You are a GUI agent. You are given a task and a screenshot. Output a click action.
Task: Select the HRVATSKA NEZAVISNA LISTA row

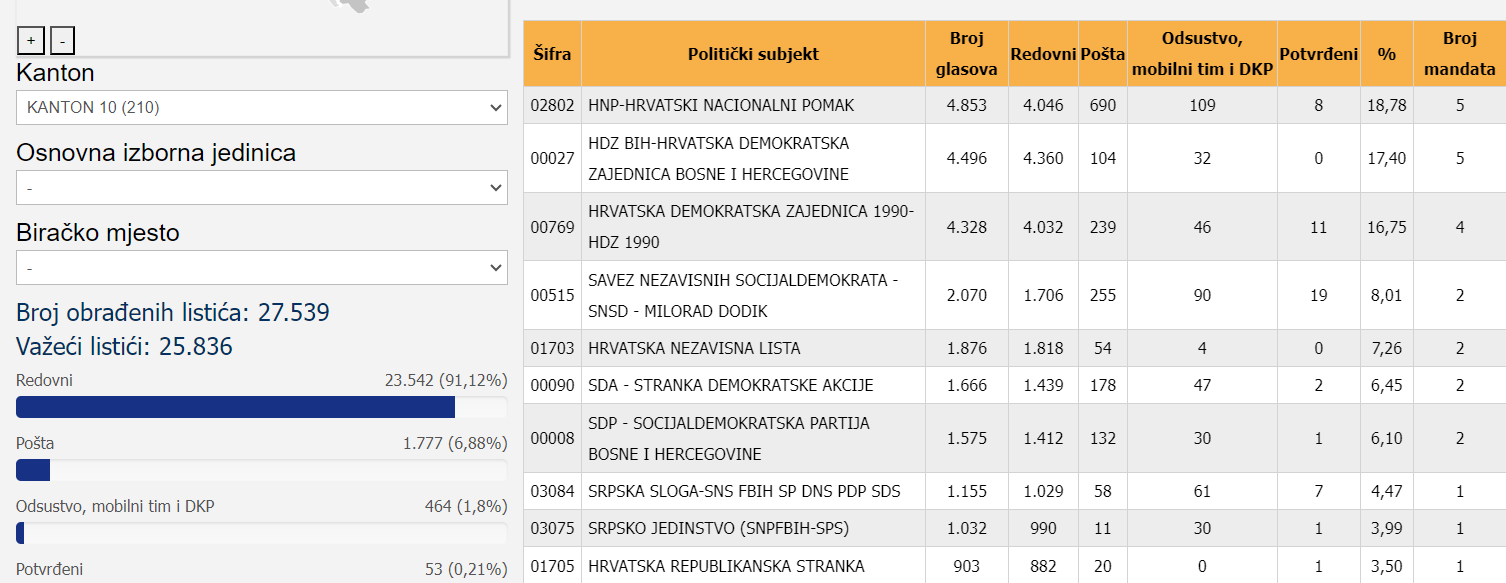click(x=1015, y=348)
